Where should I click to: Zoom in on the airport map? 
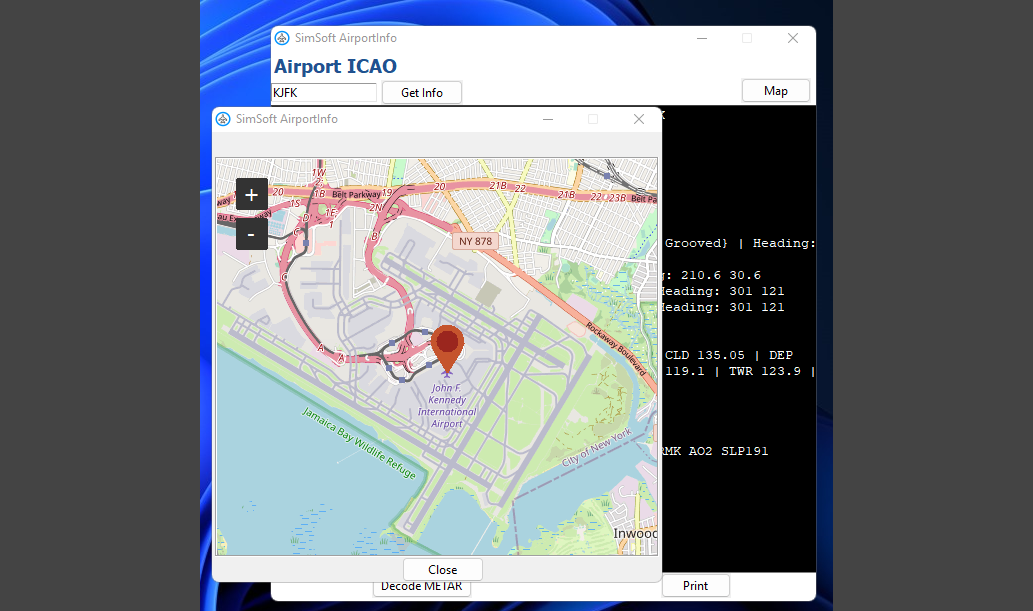click(252, 194)
